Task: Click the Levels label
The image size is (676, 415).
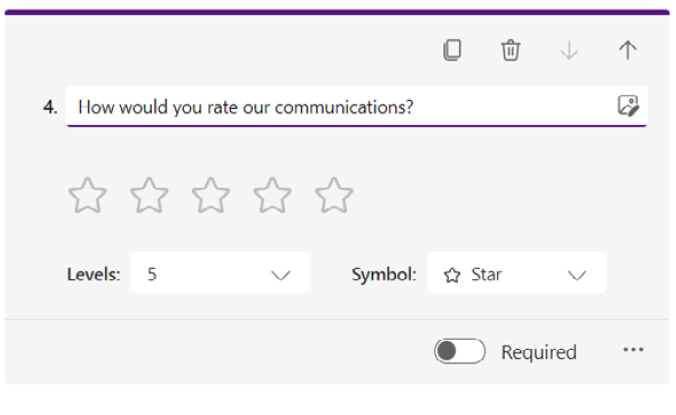Action: 94,274
